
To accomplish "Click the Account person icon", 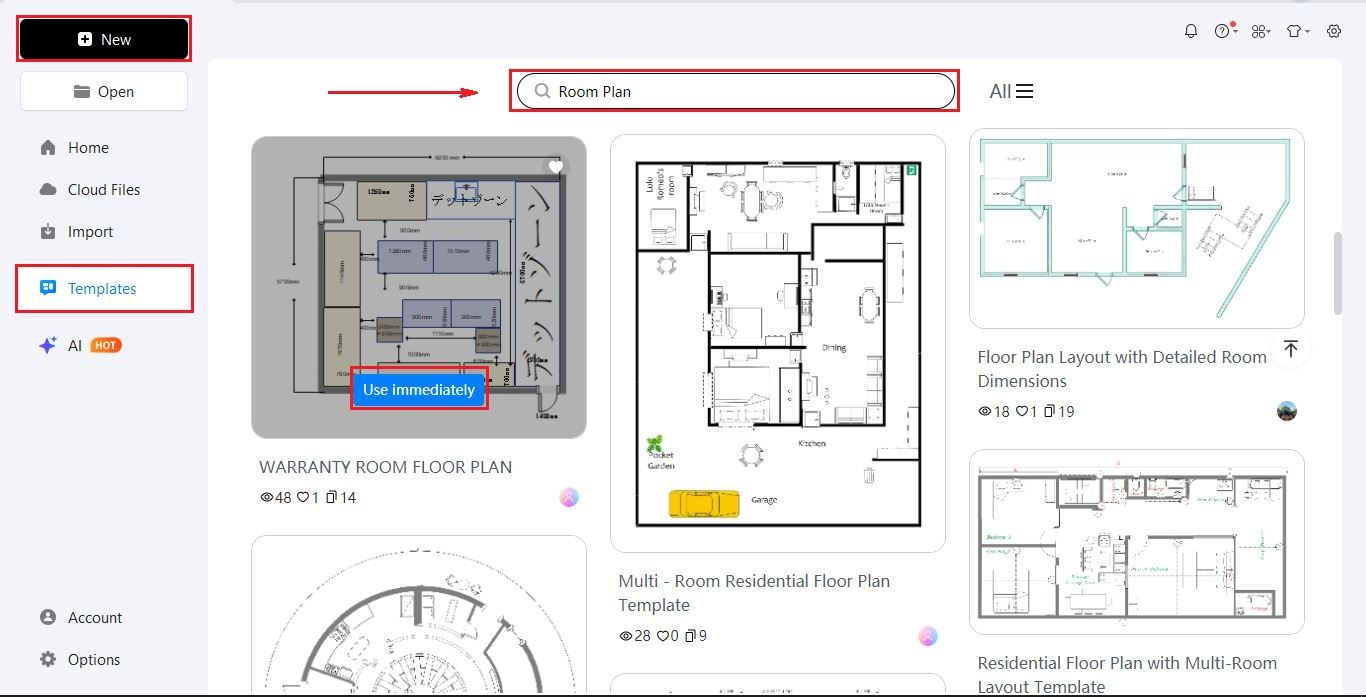I will tap(48, 617).
